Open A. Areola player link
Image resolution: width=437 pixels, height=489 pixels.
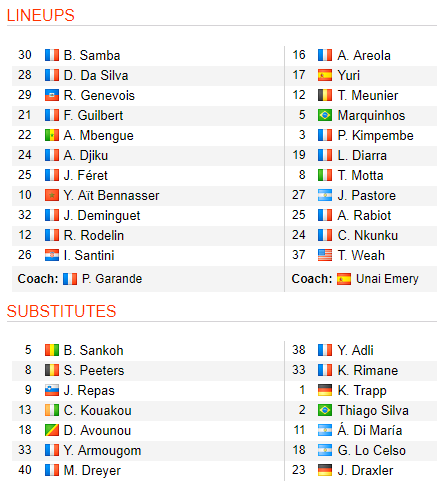point(364,55)
